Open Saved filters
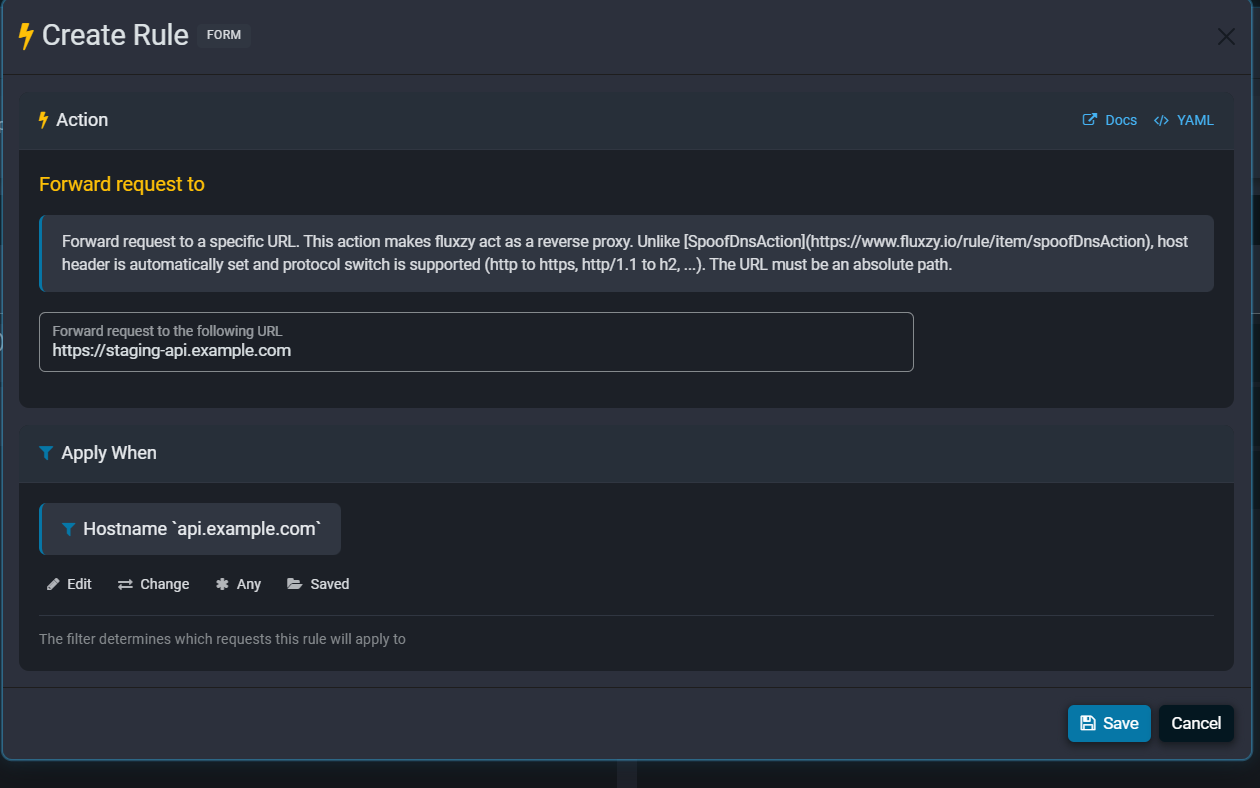This screenshot has height=788, width=1260. coord(318,584)
